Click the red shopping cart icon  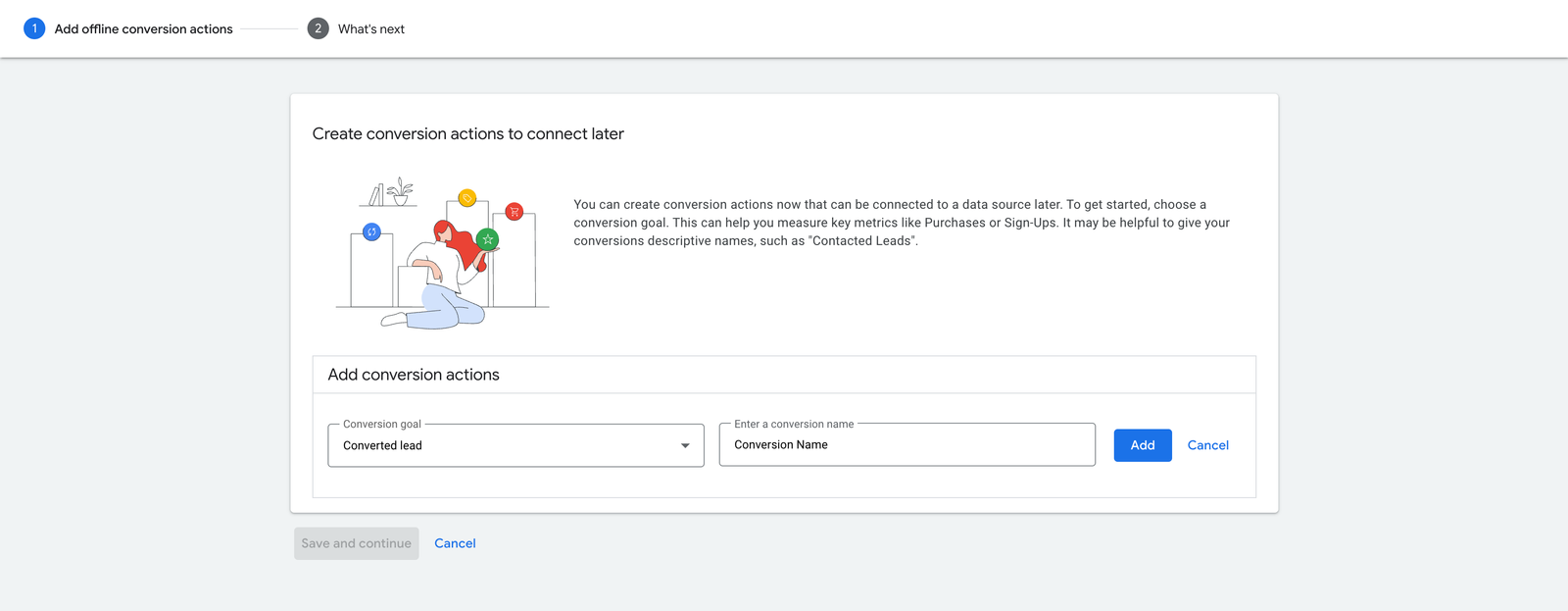(514, 211)
